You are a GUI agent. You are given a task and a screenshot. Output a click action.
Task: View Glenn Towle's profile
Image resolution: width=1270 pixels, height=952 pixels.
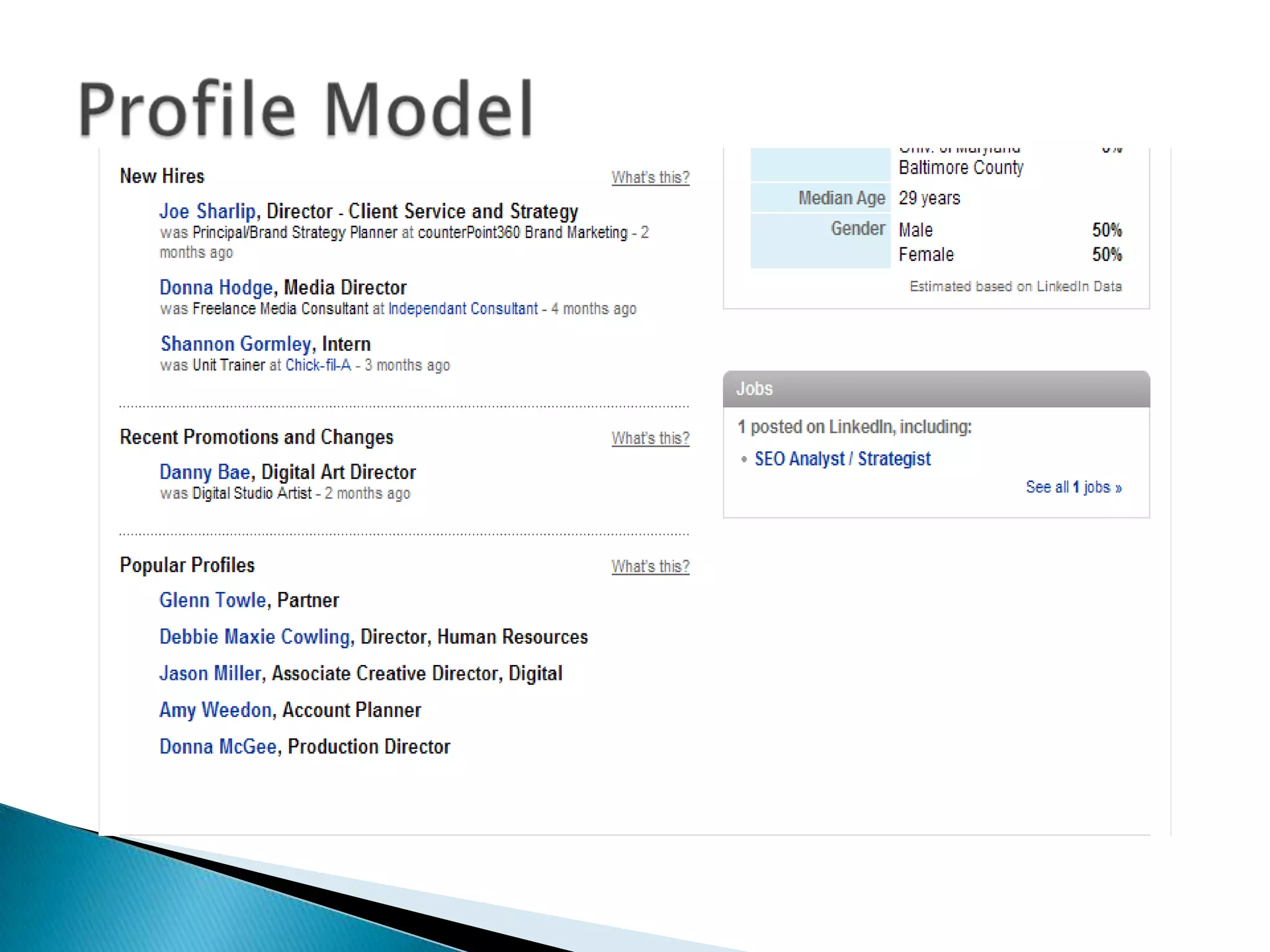tap(212, 600)
